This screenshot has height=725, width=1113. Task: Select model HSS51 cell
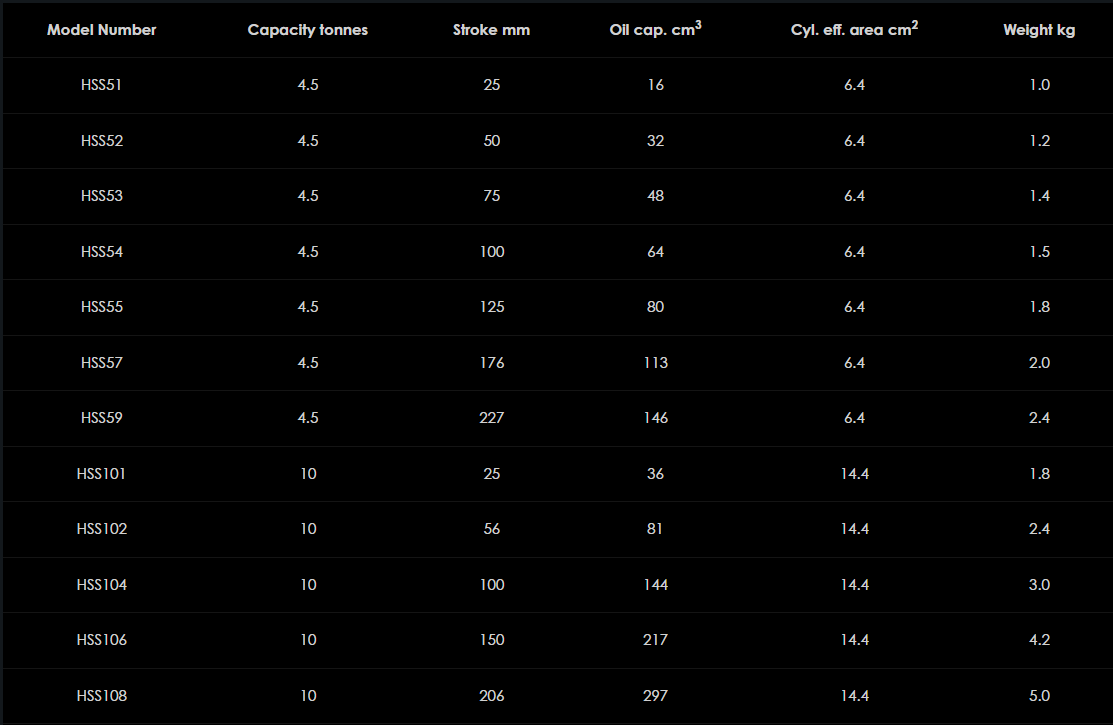point(102,85)
